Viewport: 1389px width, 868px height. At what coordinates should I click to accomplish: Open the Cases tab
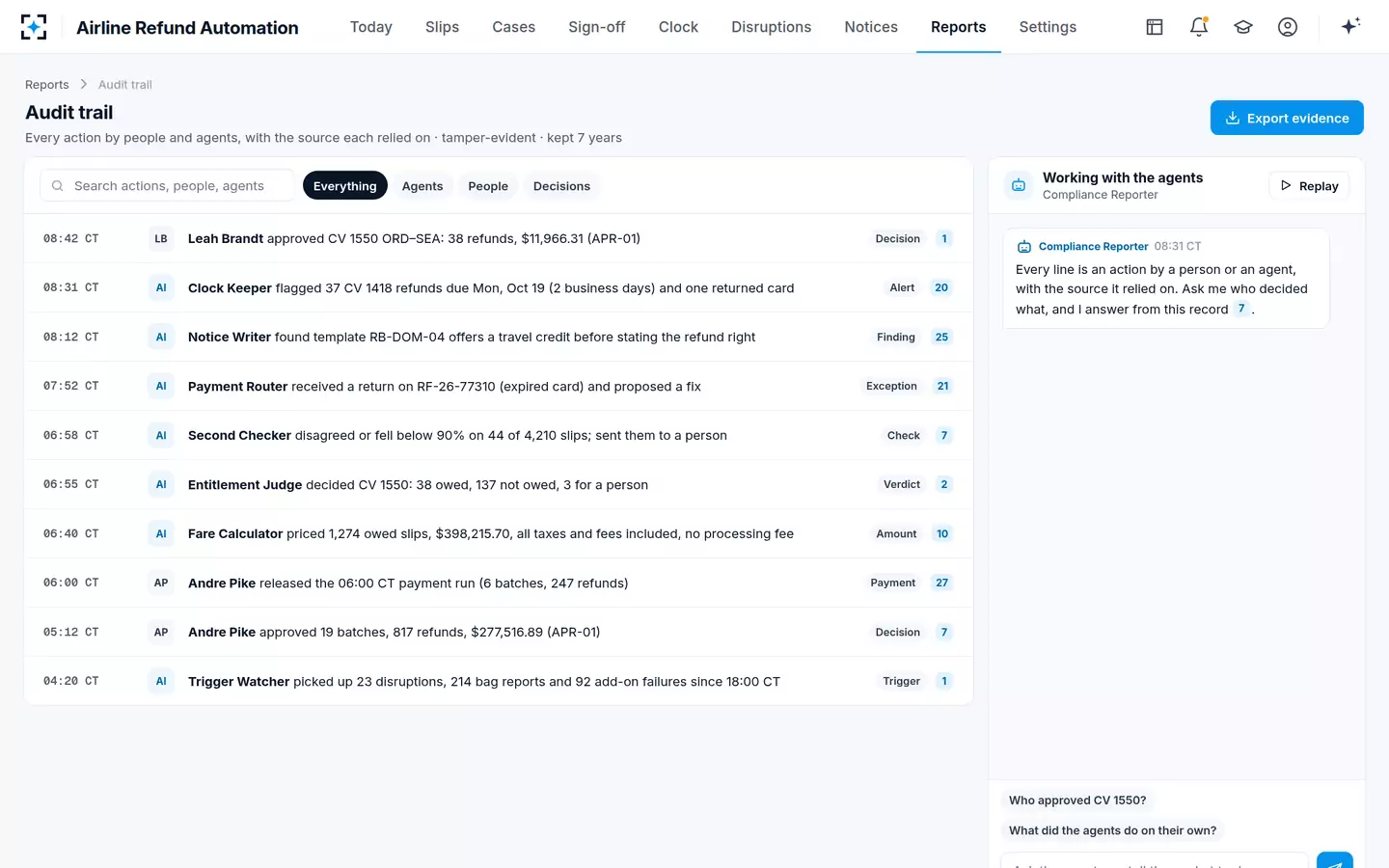(x=513, y=27)
